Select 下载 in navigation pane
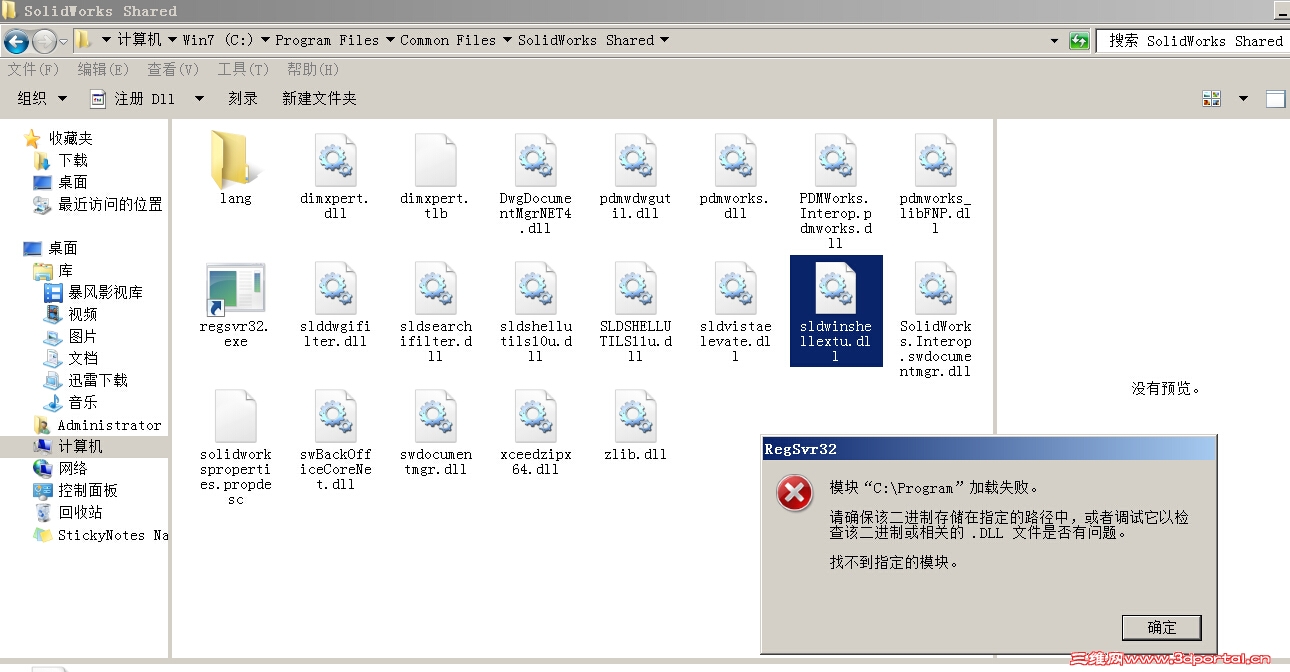1290x672 pixels. tap(73, 160)
